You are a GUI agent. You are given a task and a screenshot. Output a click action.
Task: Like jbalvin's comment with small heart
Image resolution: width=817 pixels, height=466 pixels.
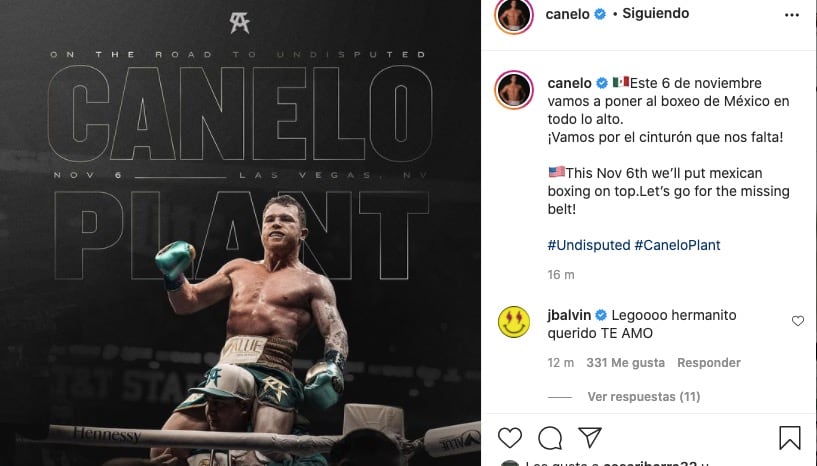797,321
